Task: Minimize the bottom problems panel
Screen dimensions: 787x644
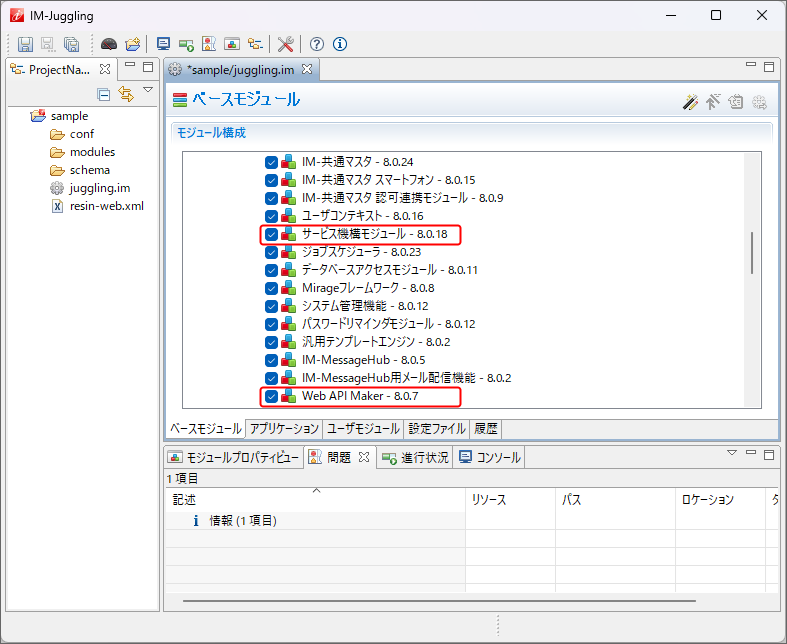Action: pyautogui.click(x=751, y=452)
